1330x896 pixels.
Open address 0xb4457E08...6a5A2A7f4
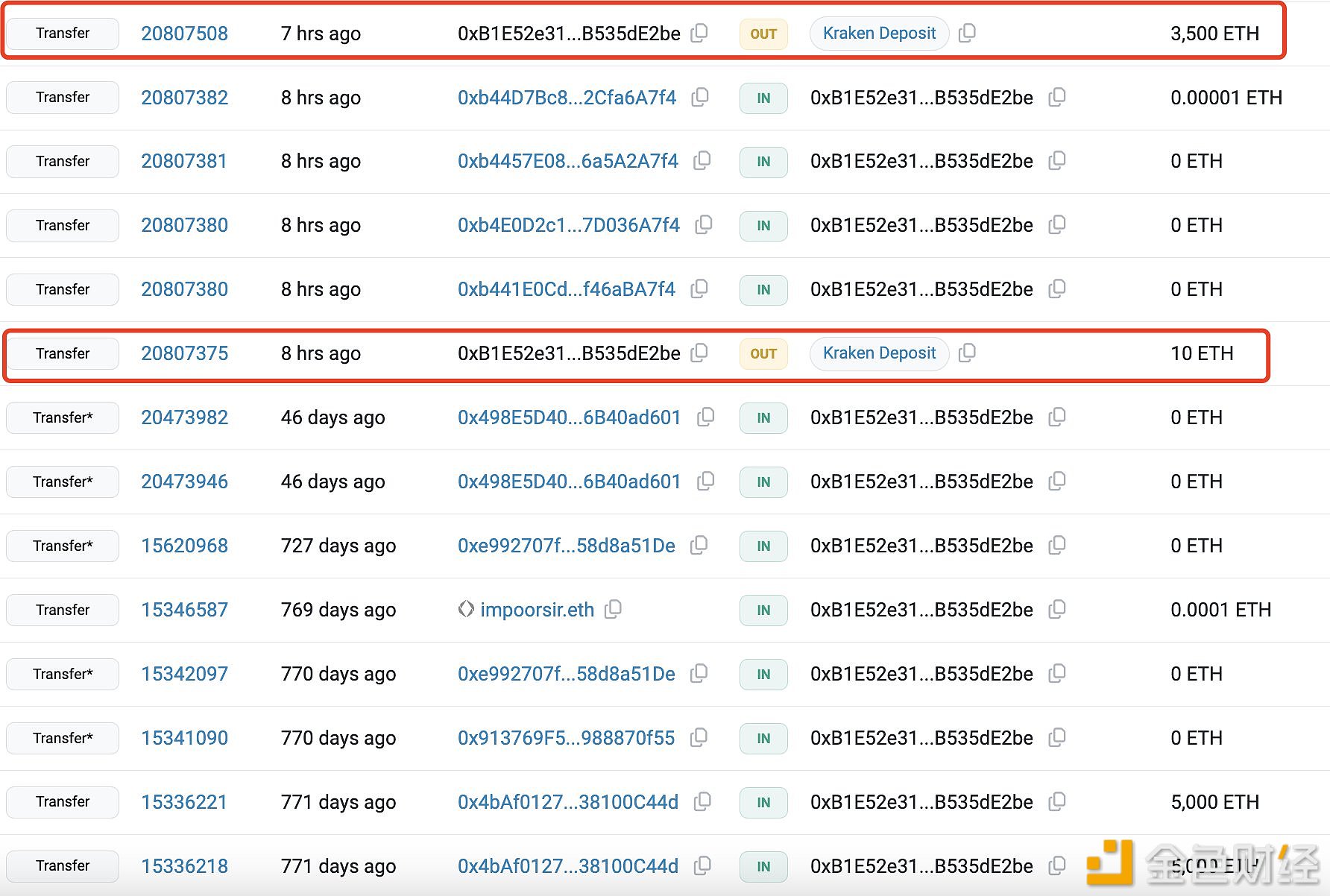tap(568, 161)
